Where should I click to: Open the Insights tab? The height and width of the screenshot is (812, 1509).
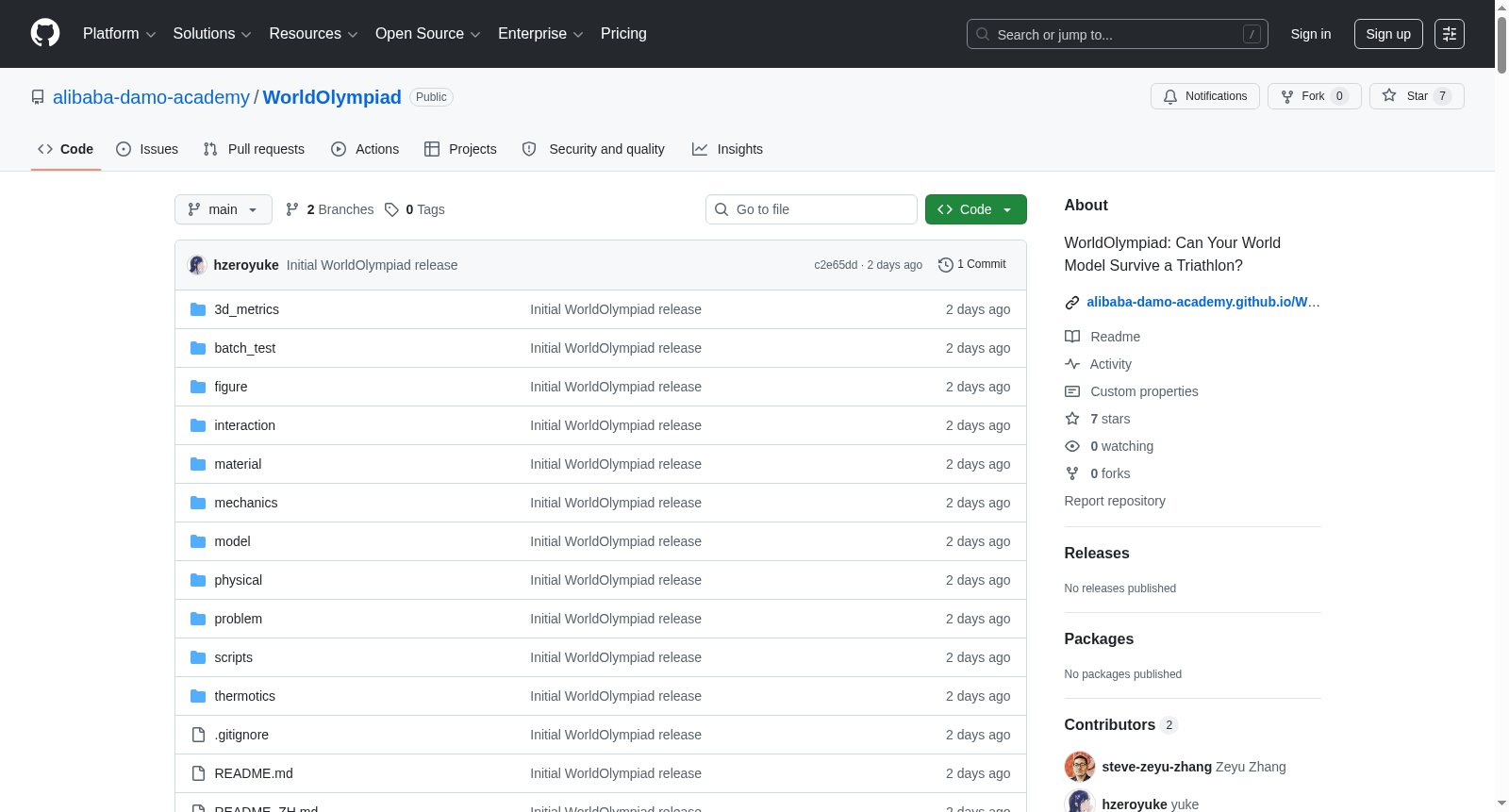(x=727, y=149)
